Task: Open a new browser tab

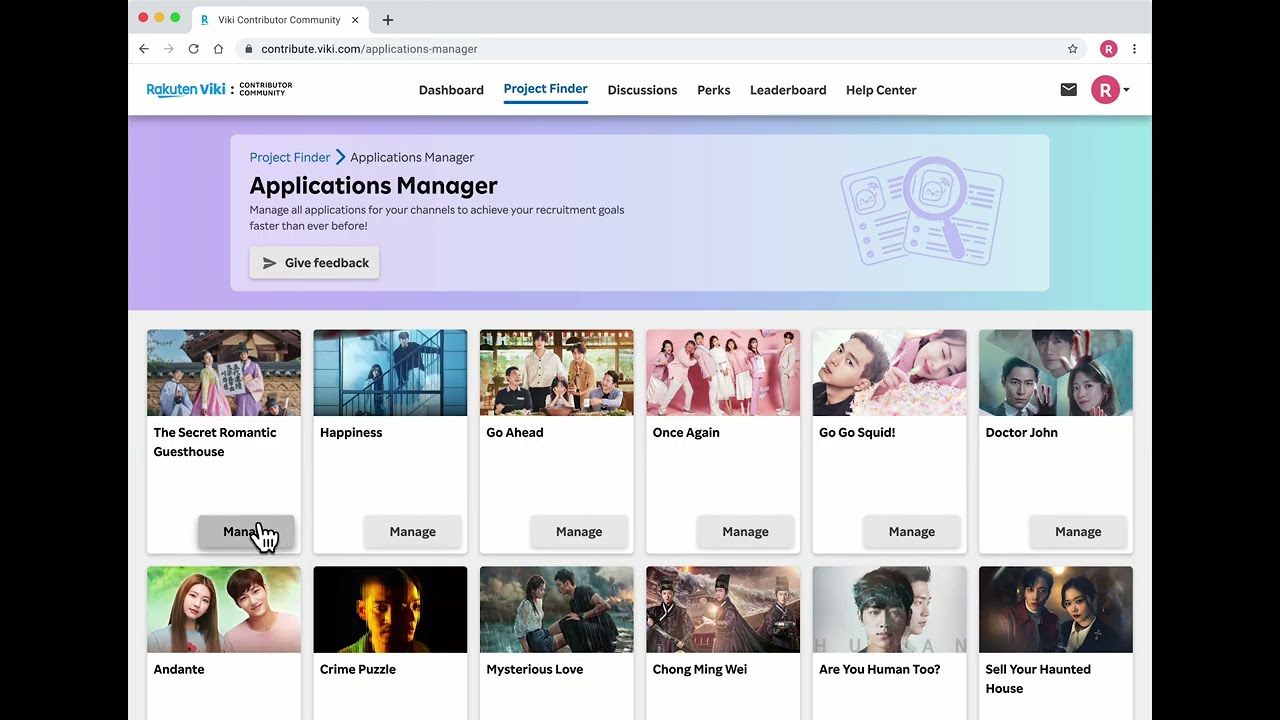Action: (x=388, y=20)
